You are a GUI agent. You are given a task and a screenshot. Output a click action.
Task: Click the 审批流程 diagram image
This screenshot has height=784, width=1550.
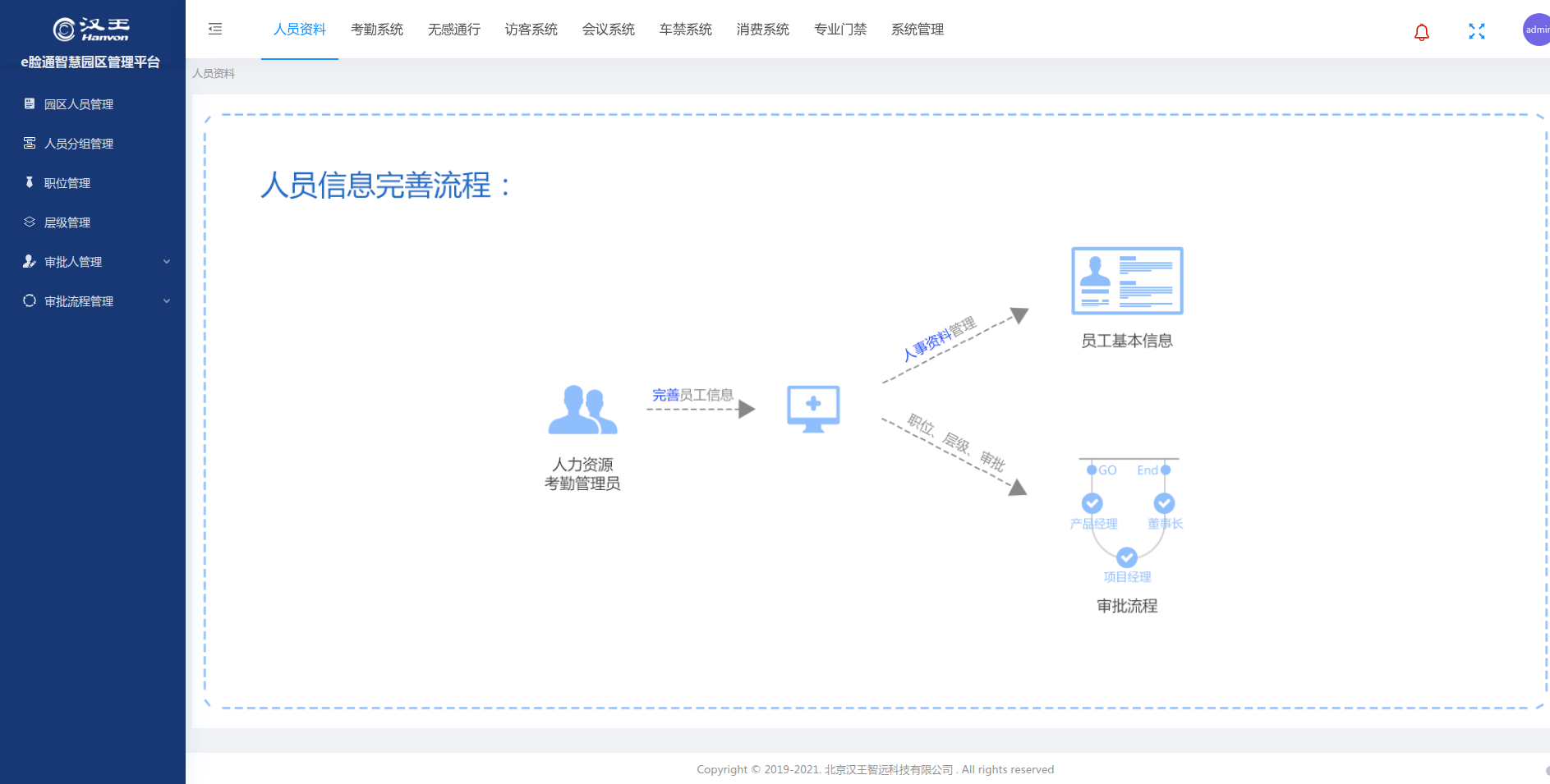coord(1127,520)
